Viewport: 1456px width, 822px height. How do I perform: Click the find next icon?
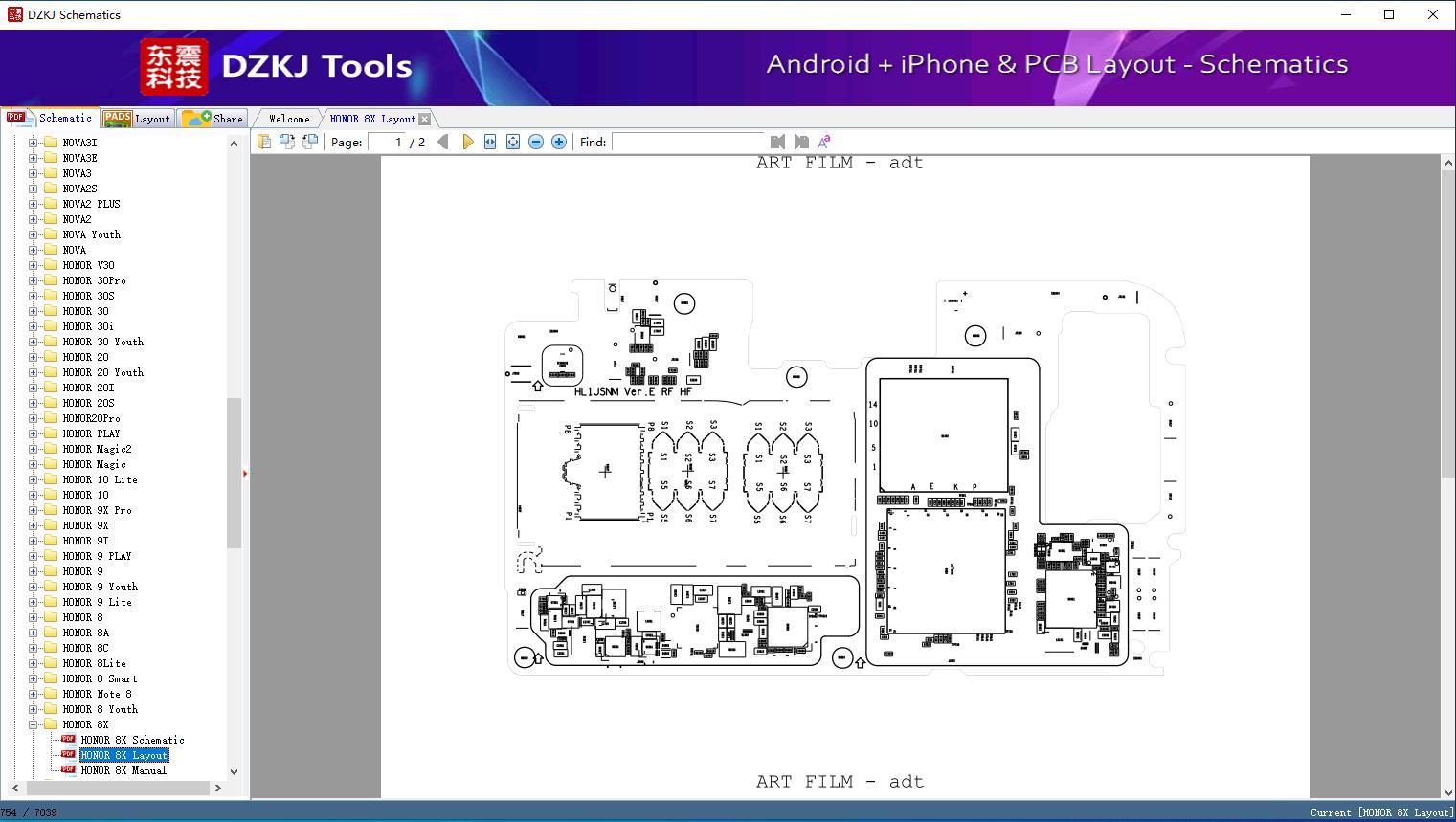(801, 142)
